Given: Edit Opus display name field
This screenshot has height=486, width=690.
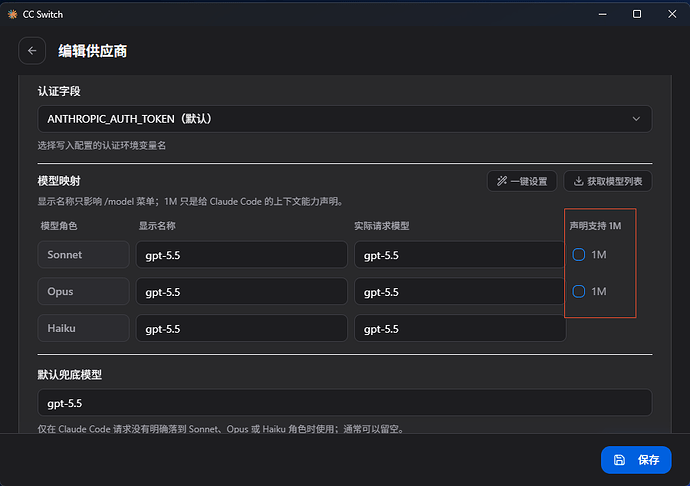Looking at the screenshot, I should (242, 291).
